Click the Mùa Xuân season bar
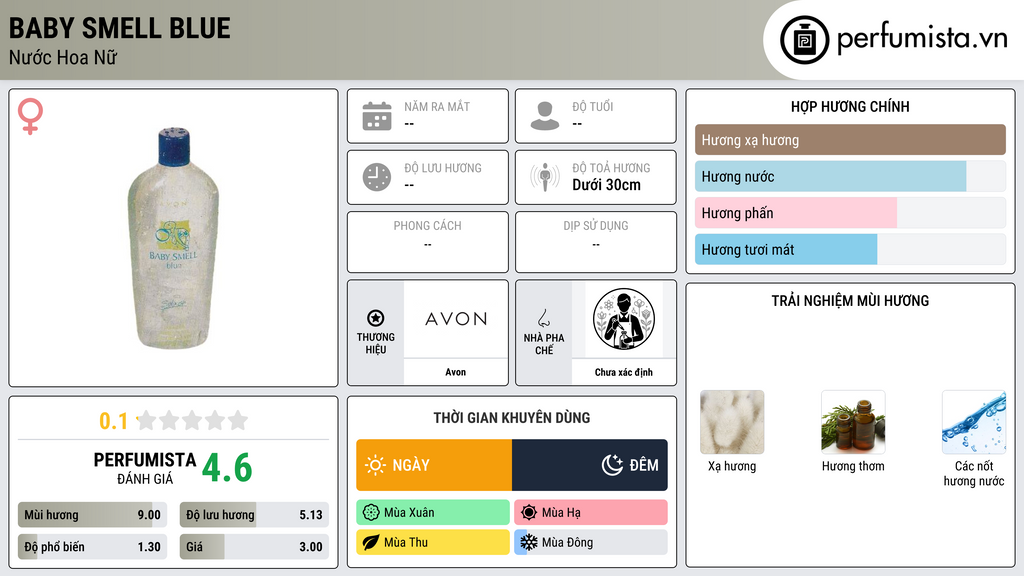 point(433,513)
